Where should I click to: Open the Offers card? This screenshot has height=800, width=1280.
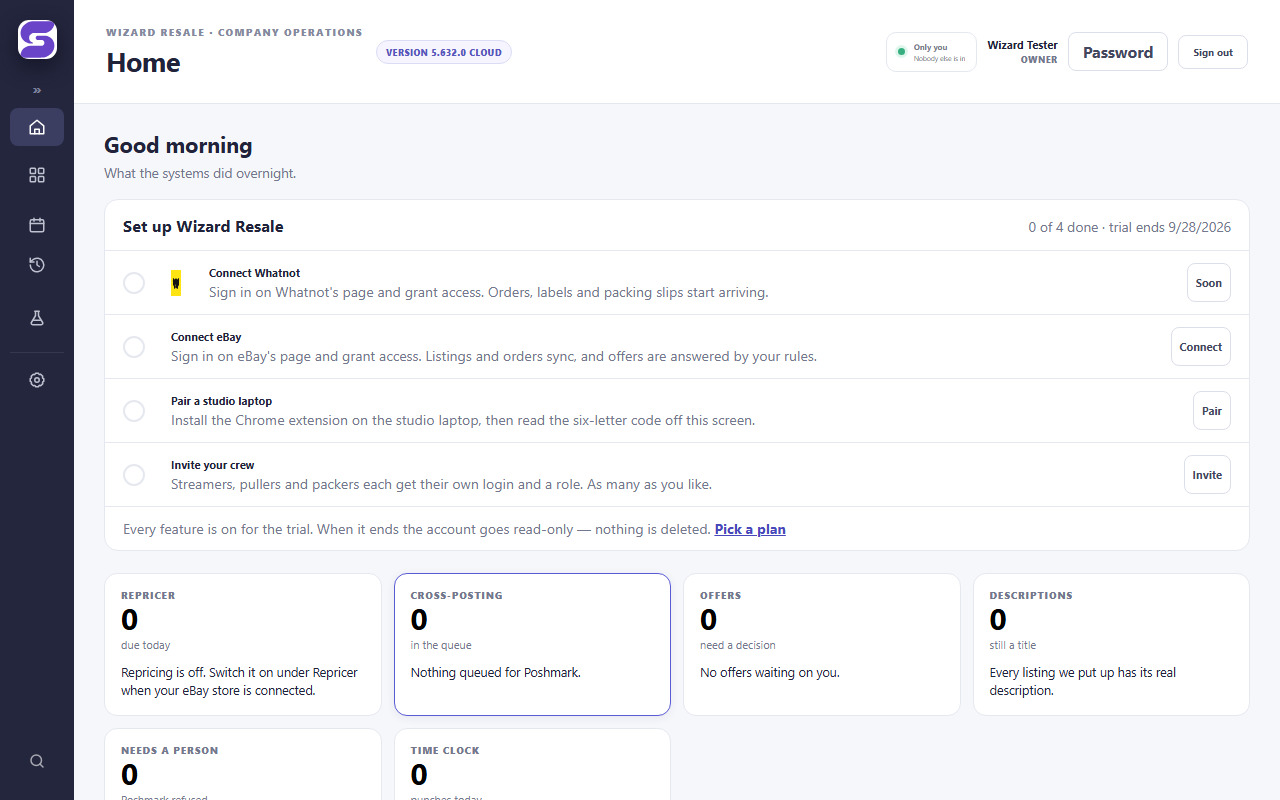(822, 644)
